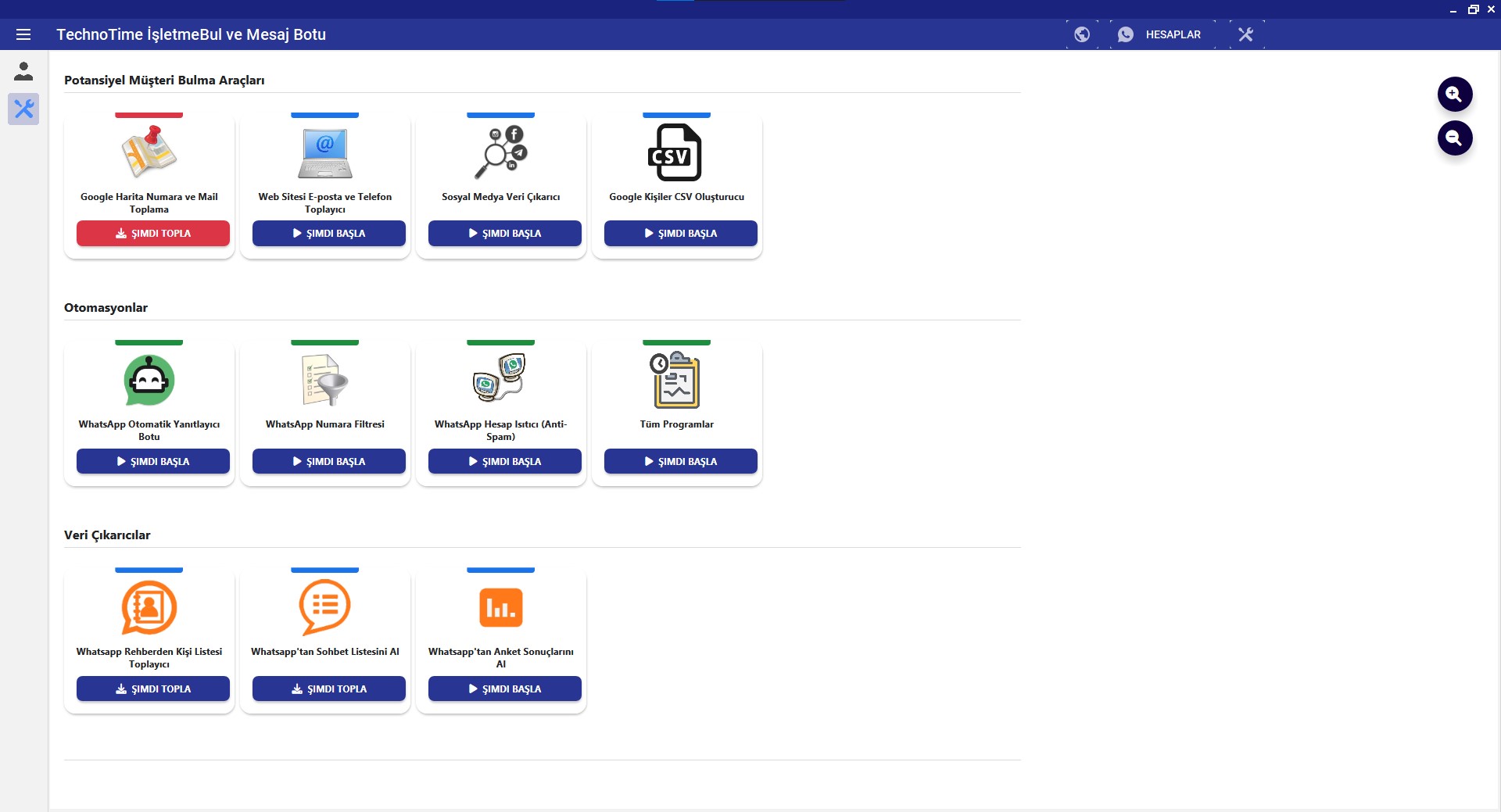The height and width of the screenshot is (812, 1501).
Task: Click the WhatsApp robot icon
Action: click(149, 380)
